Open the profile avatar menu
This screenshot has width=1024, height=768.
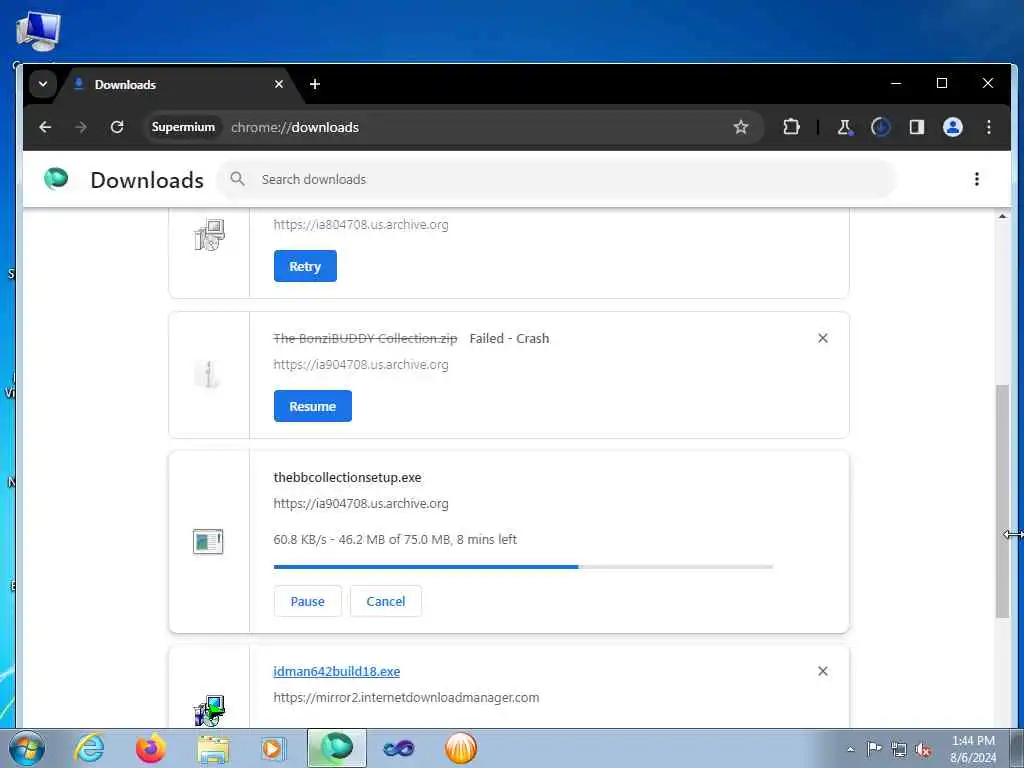[x=953, y=127]
